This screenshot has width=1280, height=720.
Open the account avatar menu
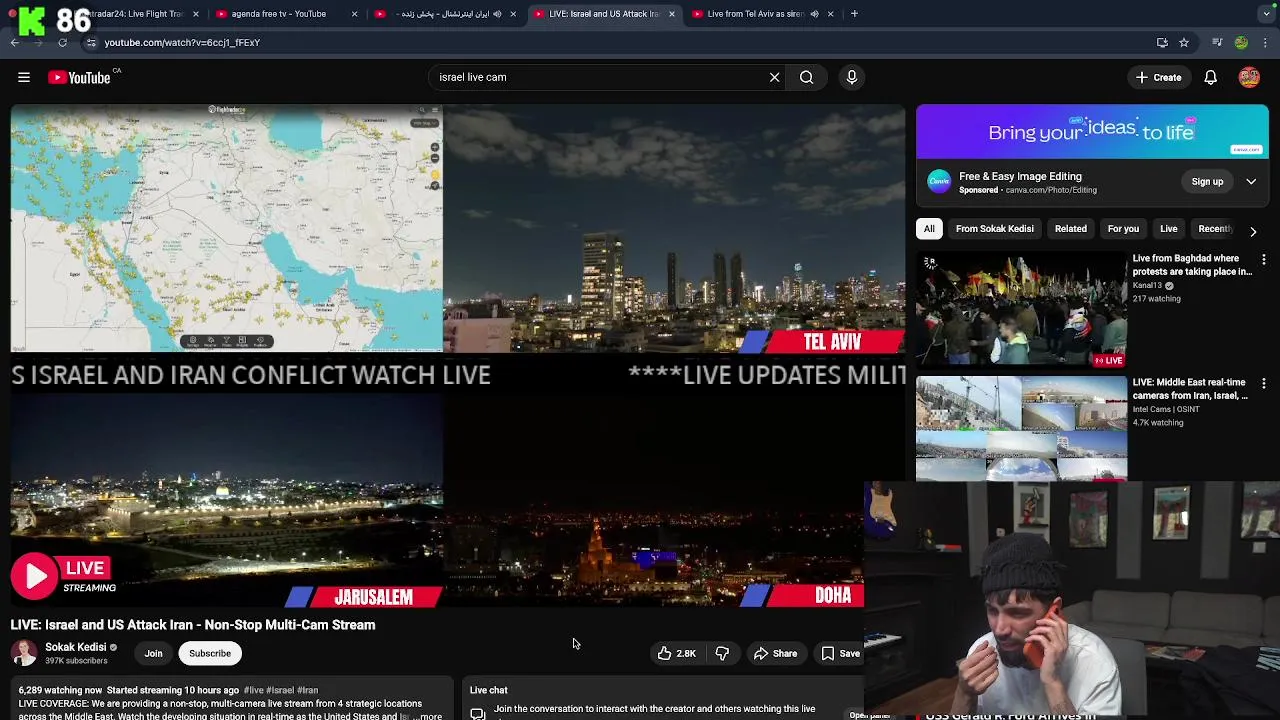click(1249, 77)
